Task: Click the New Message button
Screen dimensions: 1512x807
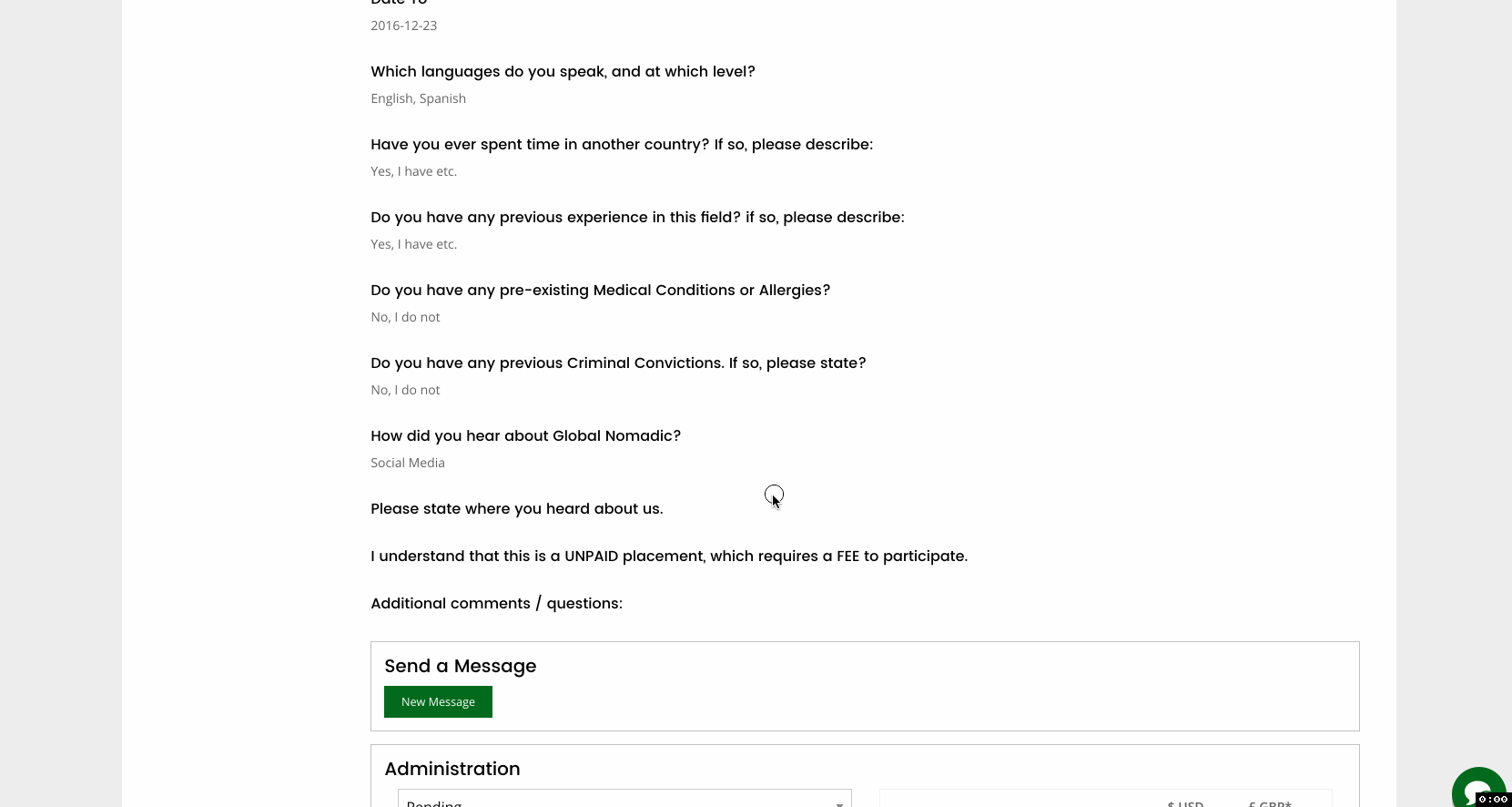Action: click(x=438, y=701)
